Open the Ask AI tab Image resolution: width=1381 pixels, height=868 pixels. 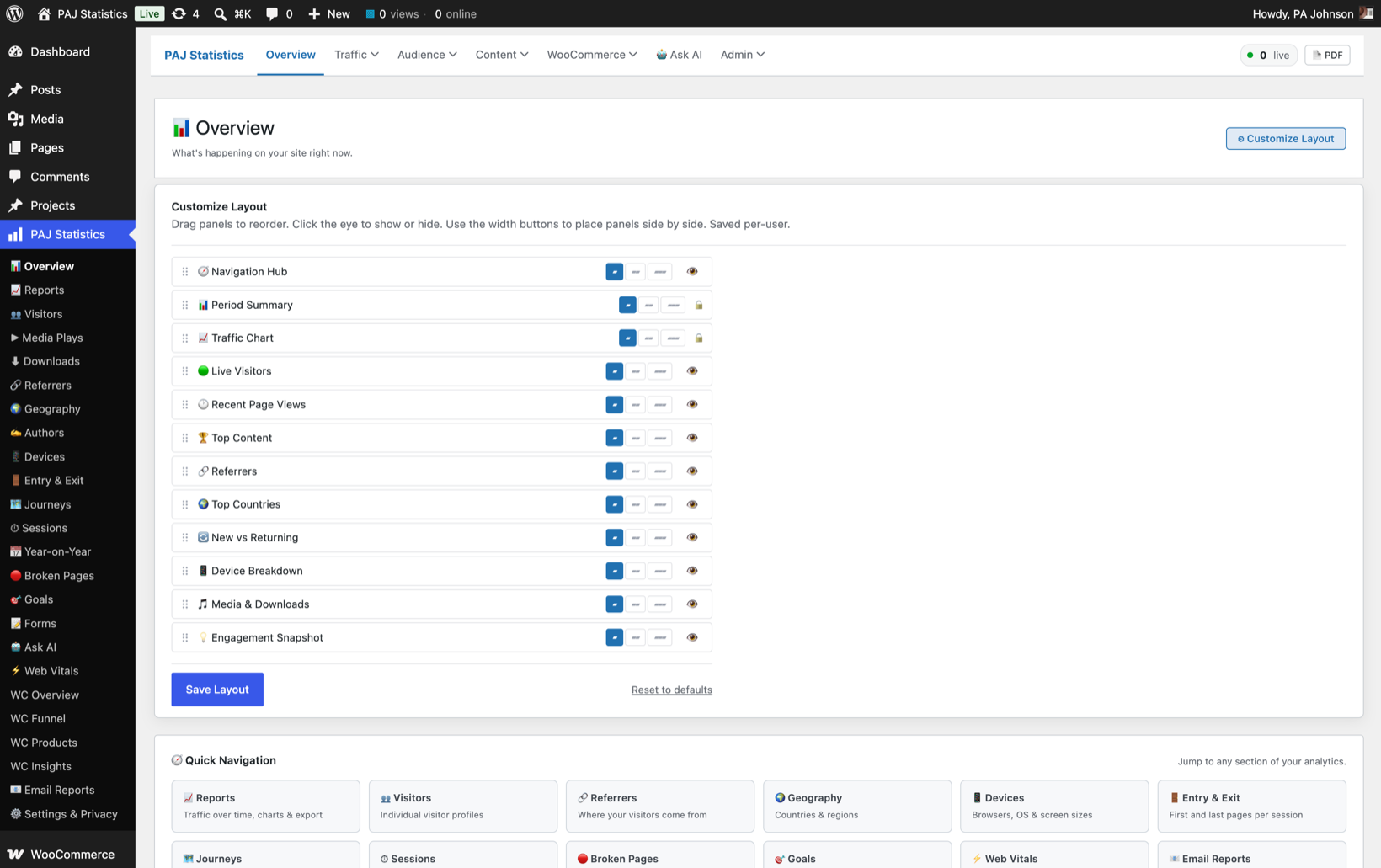tap(679, 55)
